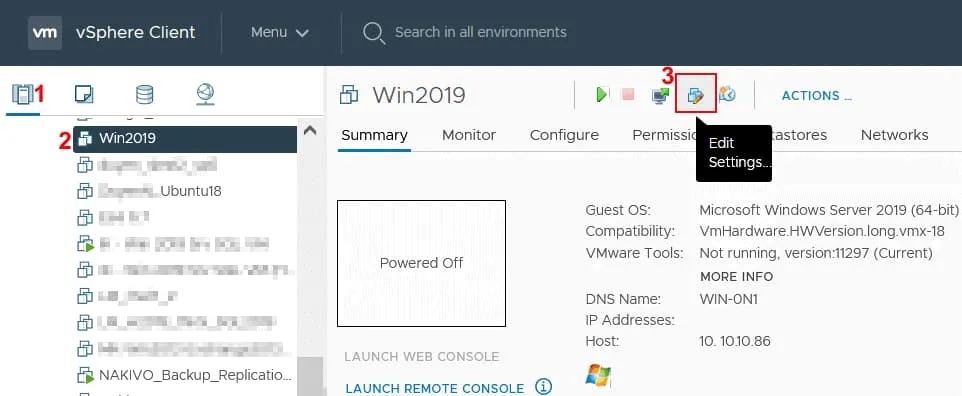Open the Networking inventory view icon

pyautogui.click(x=205, y=94)
